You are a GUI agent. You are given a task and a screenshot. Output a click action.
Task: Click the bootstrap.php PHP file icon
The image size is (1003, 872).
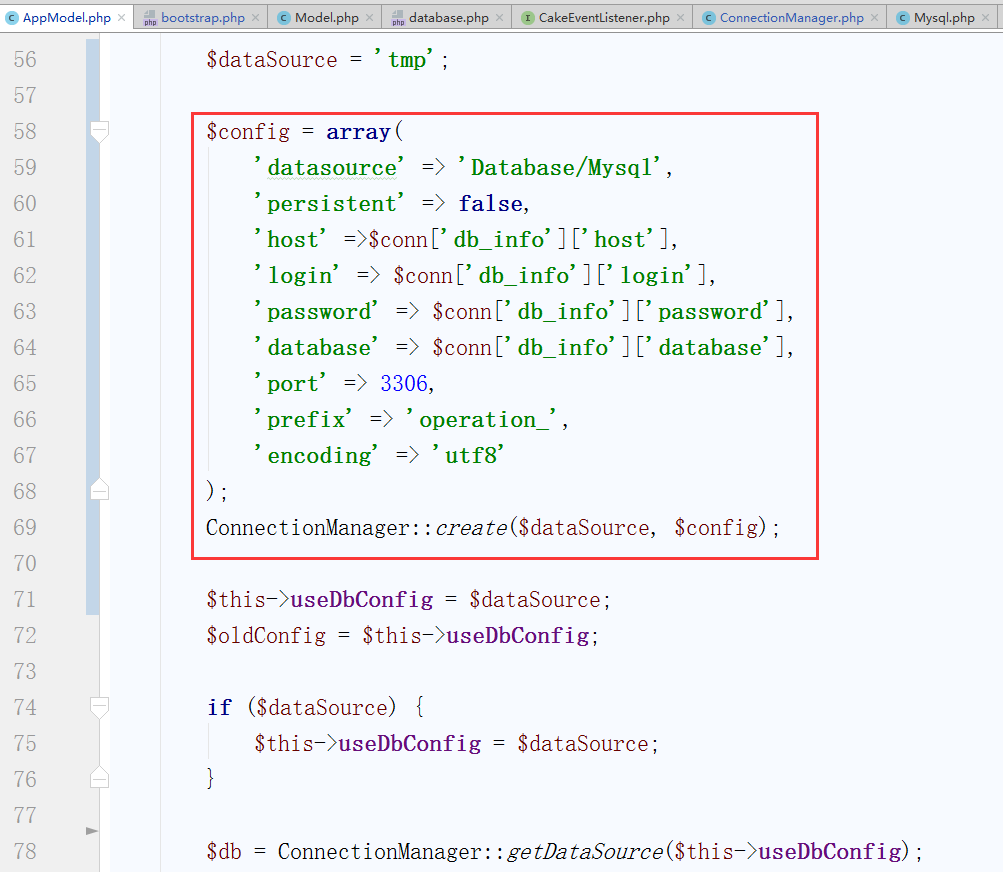(150, 18)
